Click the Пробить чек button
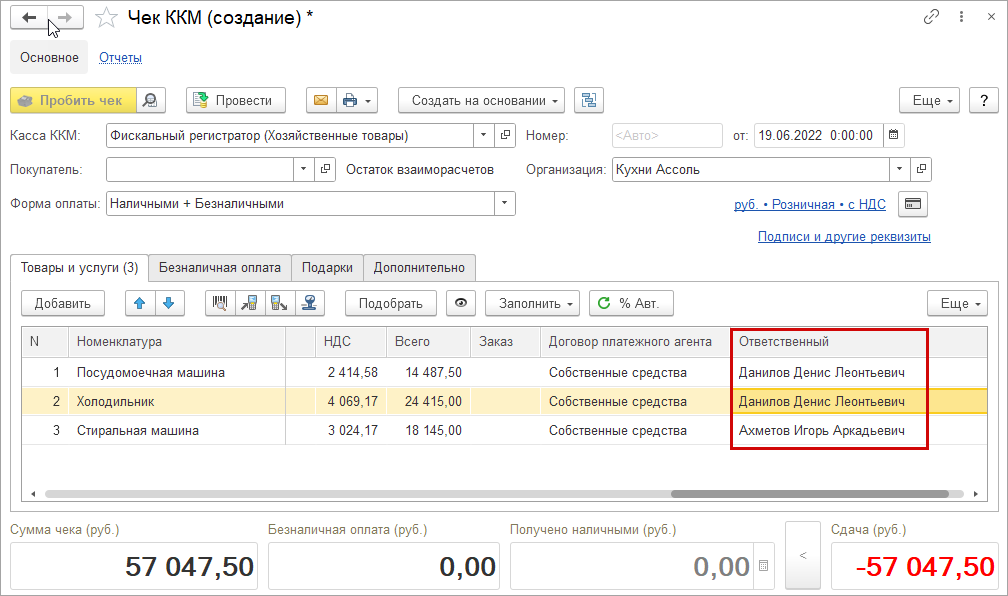 click(73, 100)
